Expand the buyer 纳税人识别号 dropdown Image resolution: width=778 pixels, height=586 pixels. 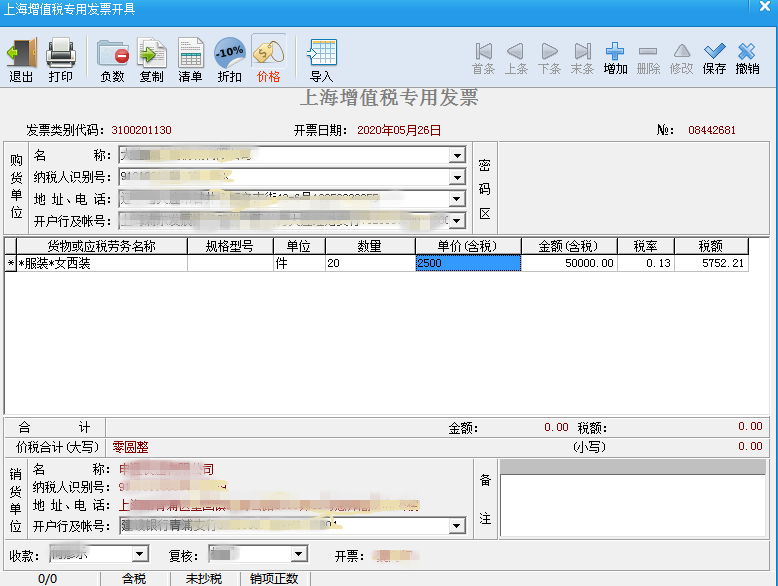[x=457, y=177]
